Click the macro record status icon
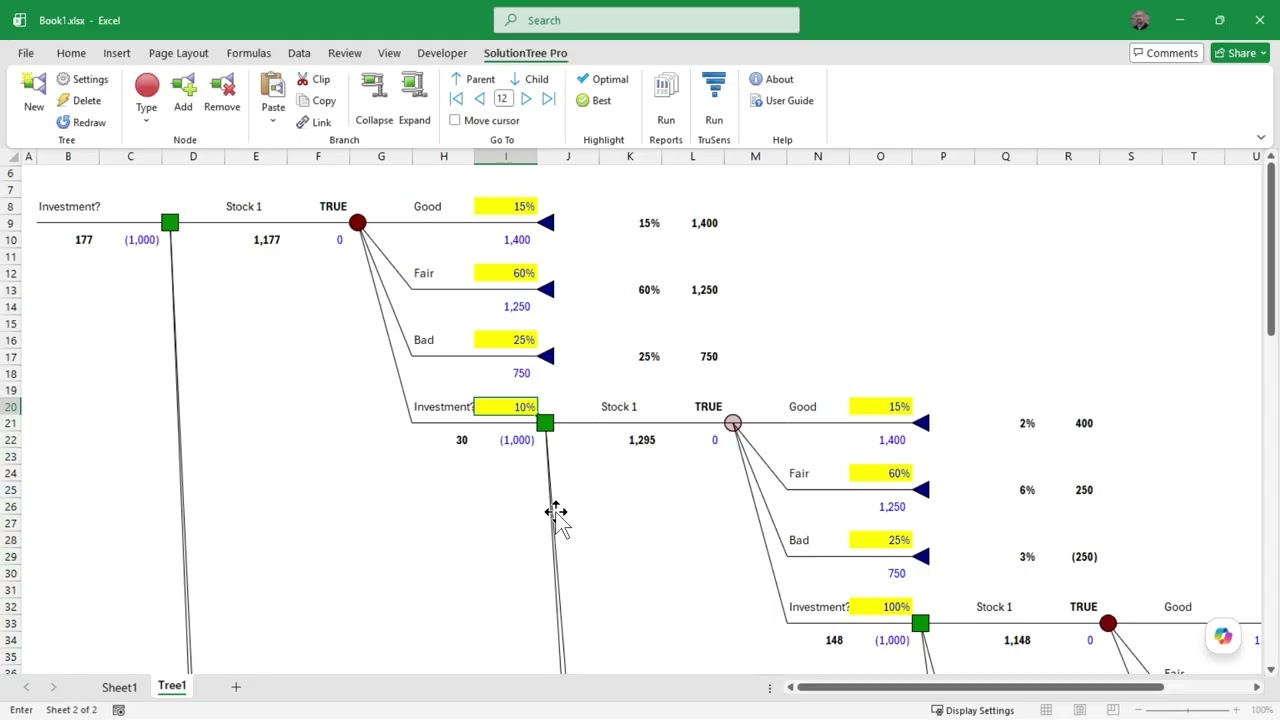The height and width of the screenshot is (720, 1280). (x=118, y=710)
